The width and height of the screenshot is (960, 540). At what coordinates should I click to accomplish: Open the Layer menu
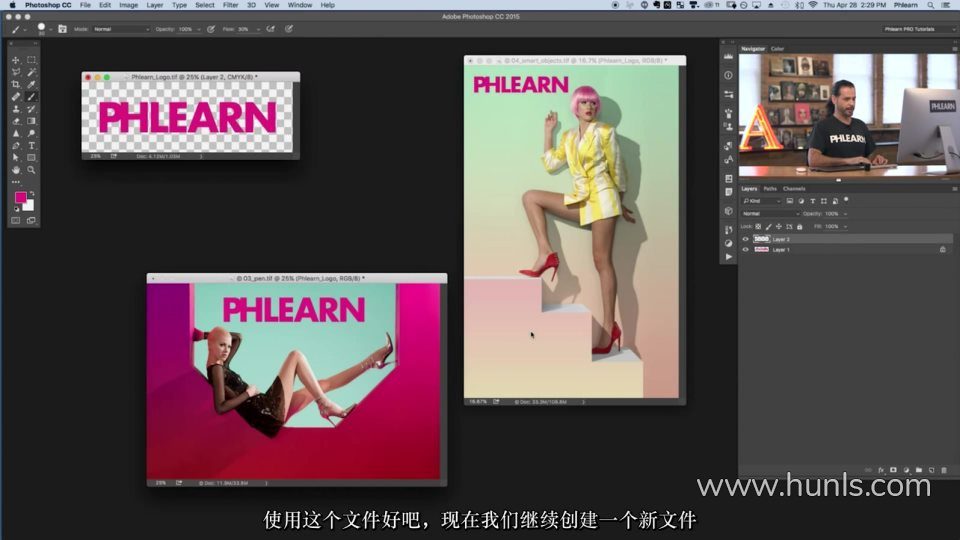(x=154, y=5)
